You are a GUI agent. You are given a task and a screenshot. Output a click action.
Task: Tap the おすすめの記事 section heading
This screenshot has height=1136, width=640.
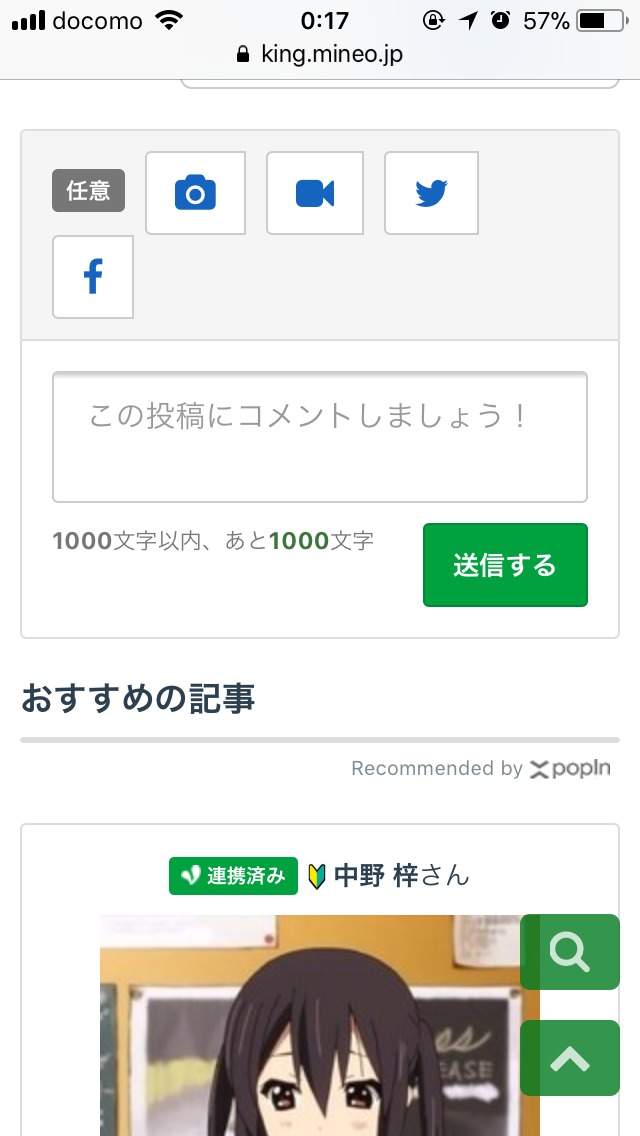click(138, 698)
